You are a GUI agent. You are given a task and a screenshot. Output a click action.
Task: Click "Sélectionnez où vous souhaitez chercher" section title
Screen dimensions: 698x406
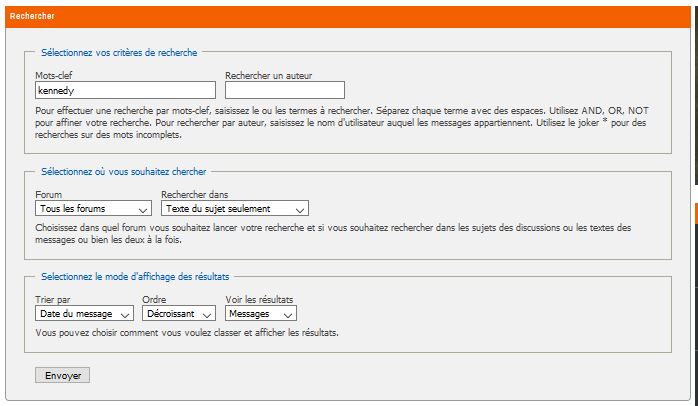(x=124, y=172)
